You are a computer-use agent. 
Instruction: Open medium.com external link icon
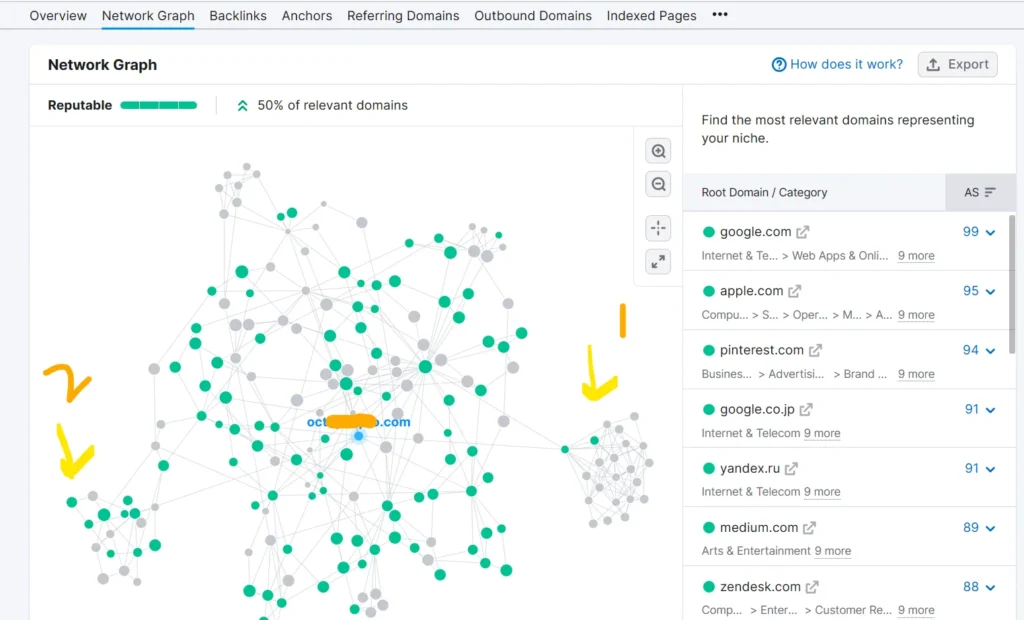(810, 528)
